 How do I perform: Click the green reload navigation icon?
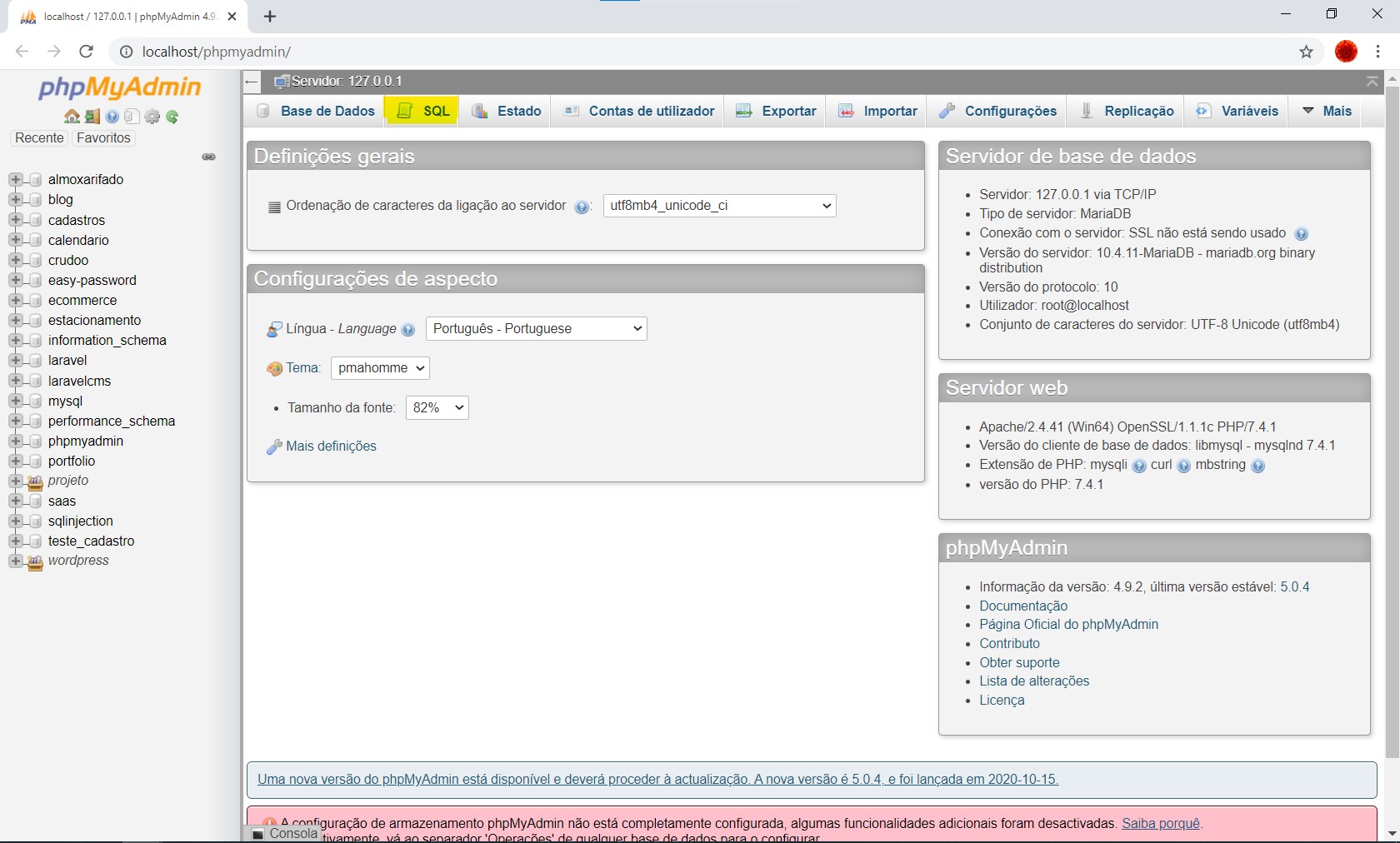(x=172, y=117)
